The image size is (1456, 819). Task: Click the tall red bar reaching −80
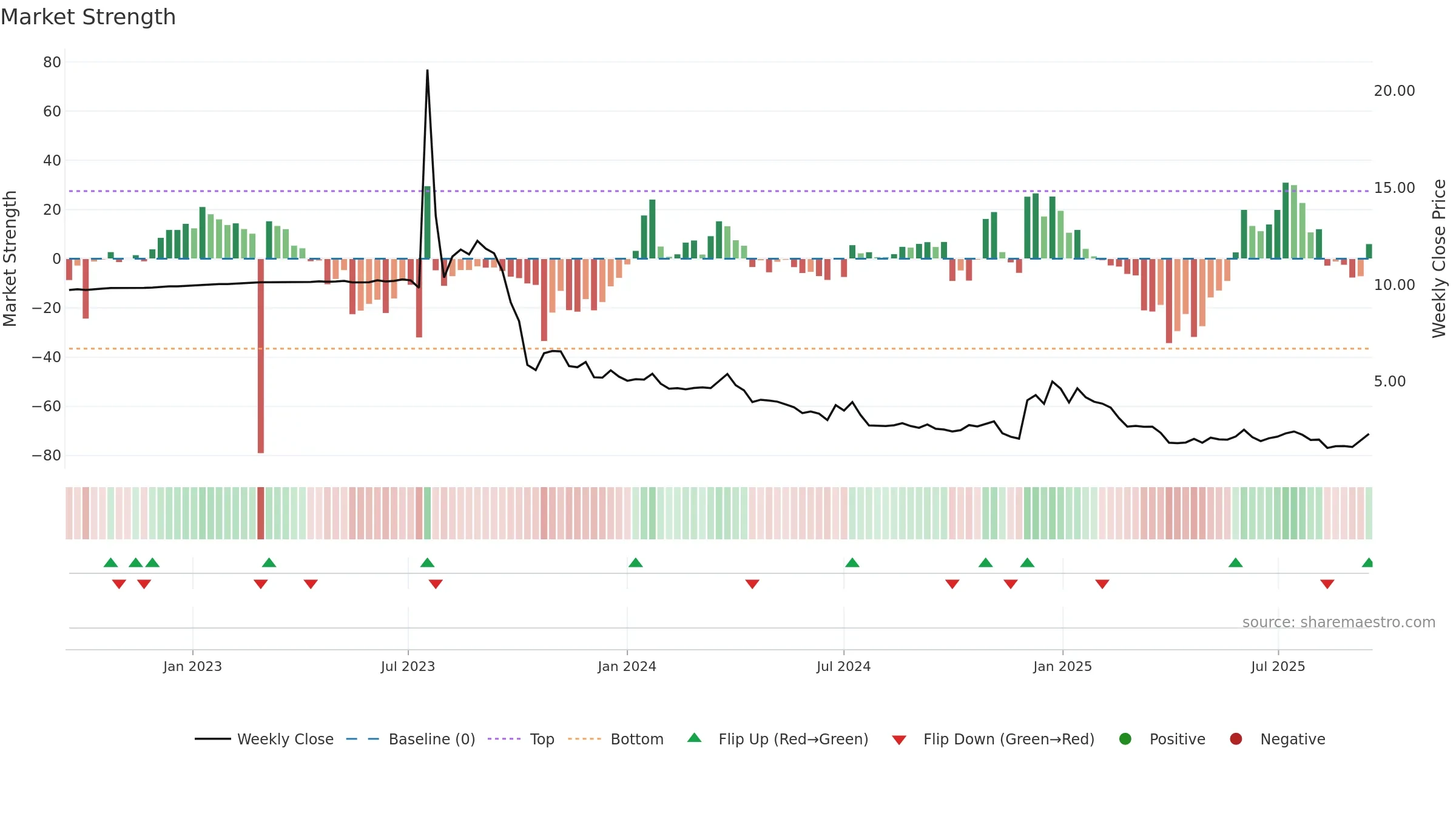point(261,356)
